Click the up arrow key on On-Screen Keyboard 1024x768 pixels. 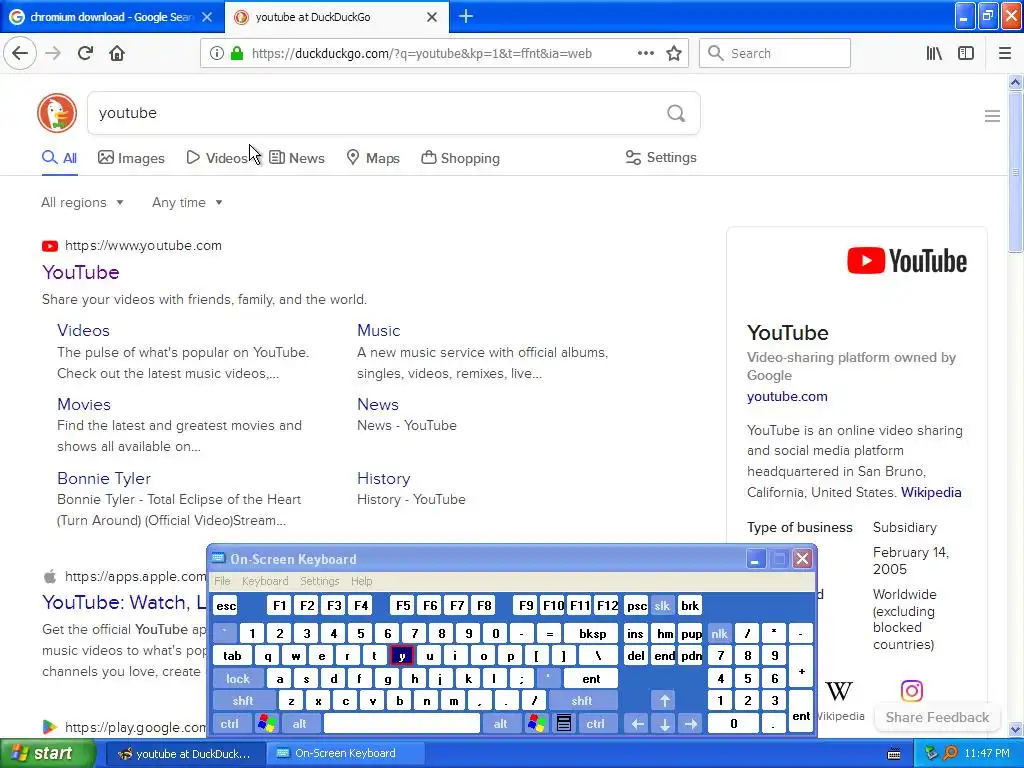click(x=664, y=701)
